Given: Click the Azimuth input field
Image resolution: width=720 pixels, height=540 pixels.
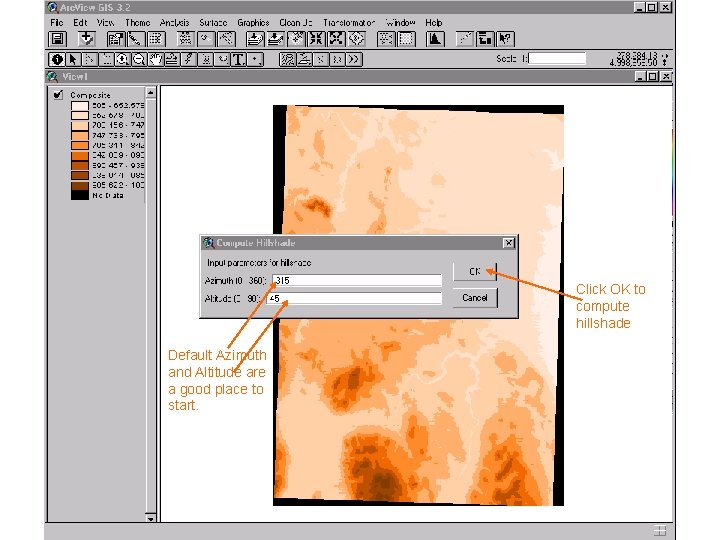Looking at the screenshot, I should (x=357, y=281).
